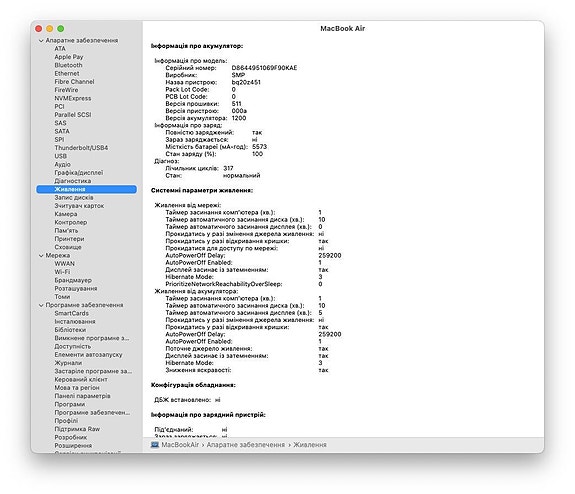Collapse the Мережа section
This screenshot has width=575, height=494.
pyautogui.click(x=41, y=255)
